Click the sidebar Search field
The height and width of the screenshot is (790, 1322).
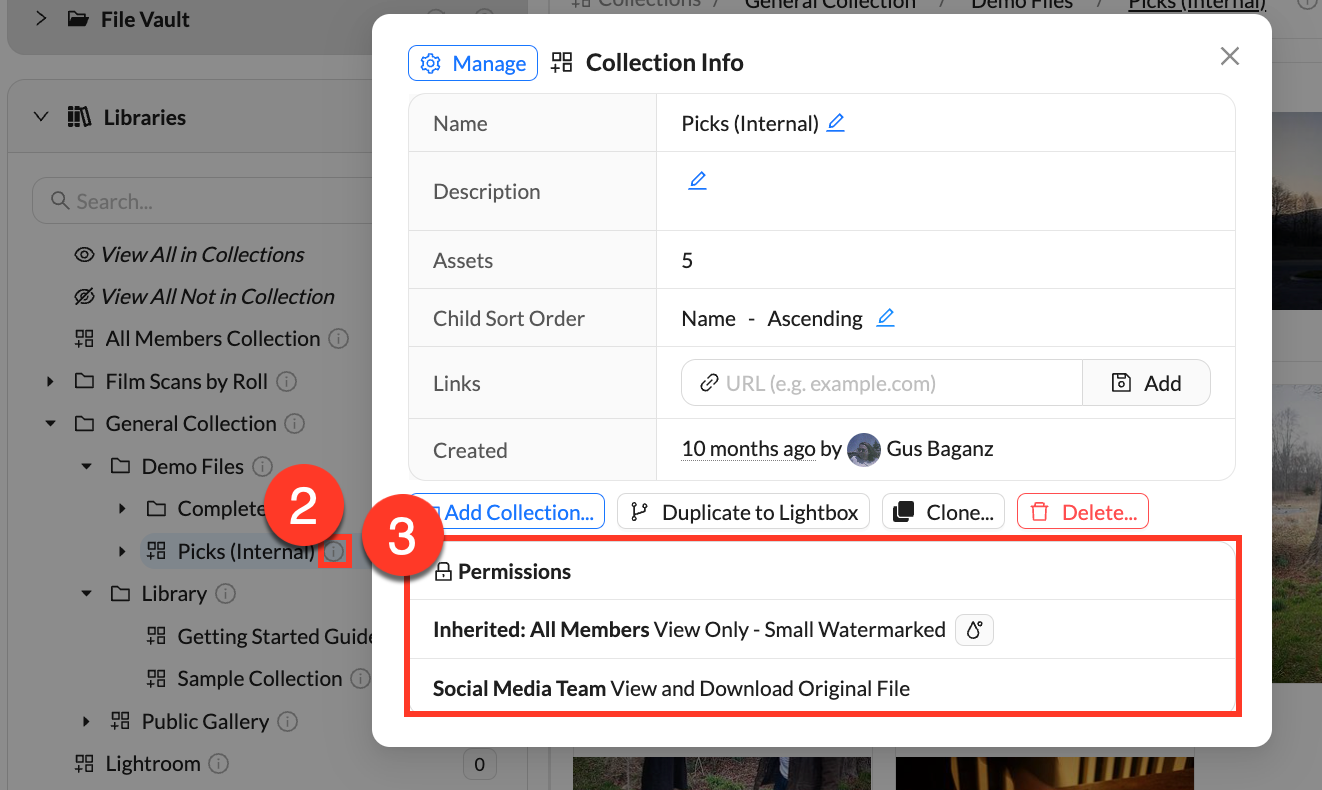pyautogui.click(x=200, y=200)
